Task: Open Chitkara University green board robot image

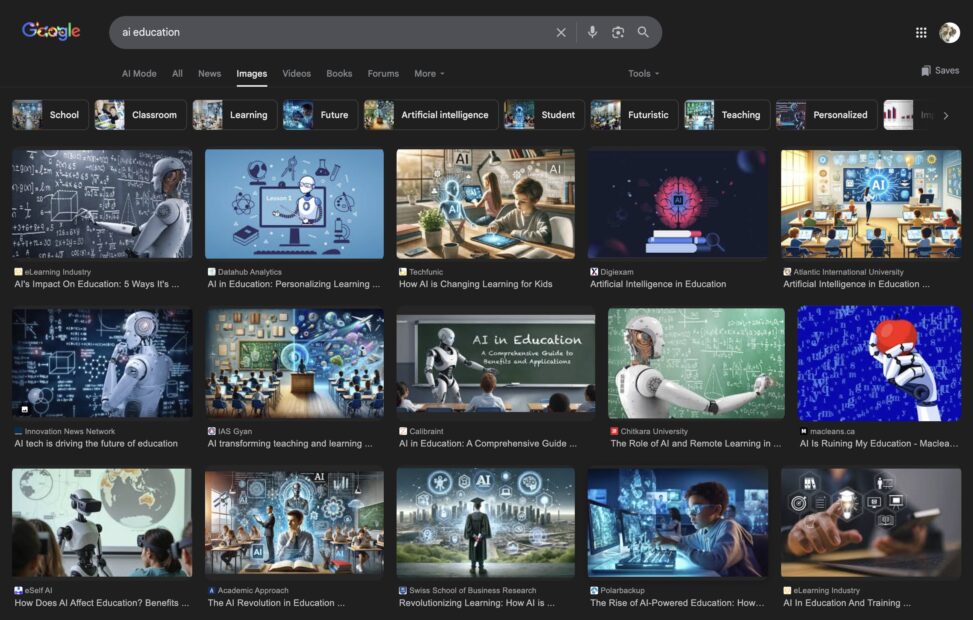Action: pyautogui.click(x=696, y=363)
